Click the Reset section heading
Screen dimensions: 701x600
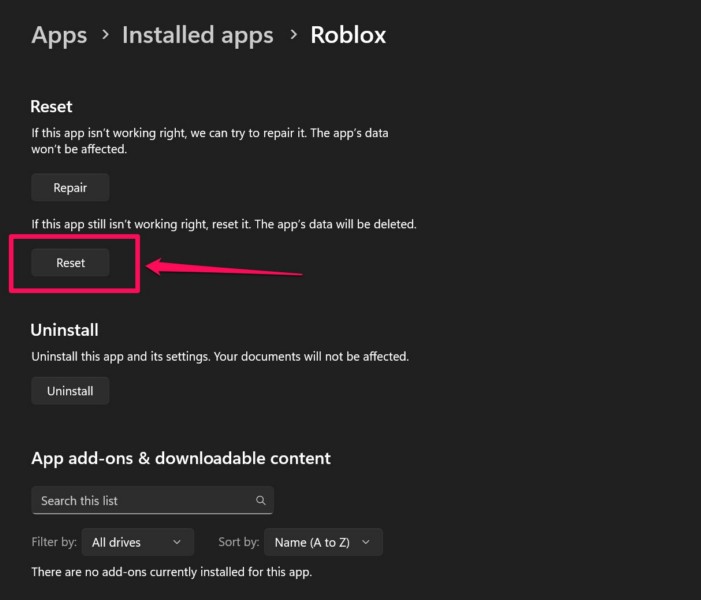(x=51, y=106)
